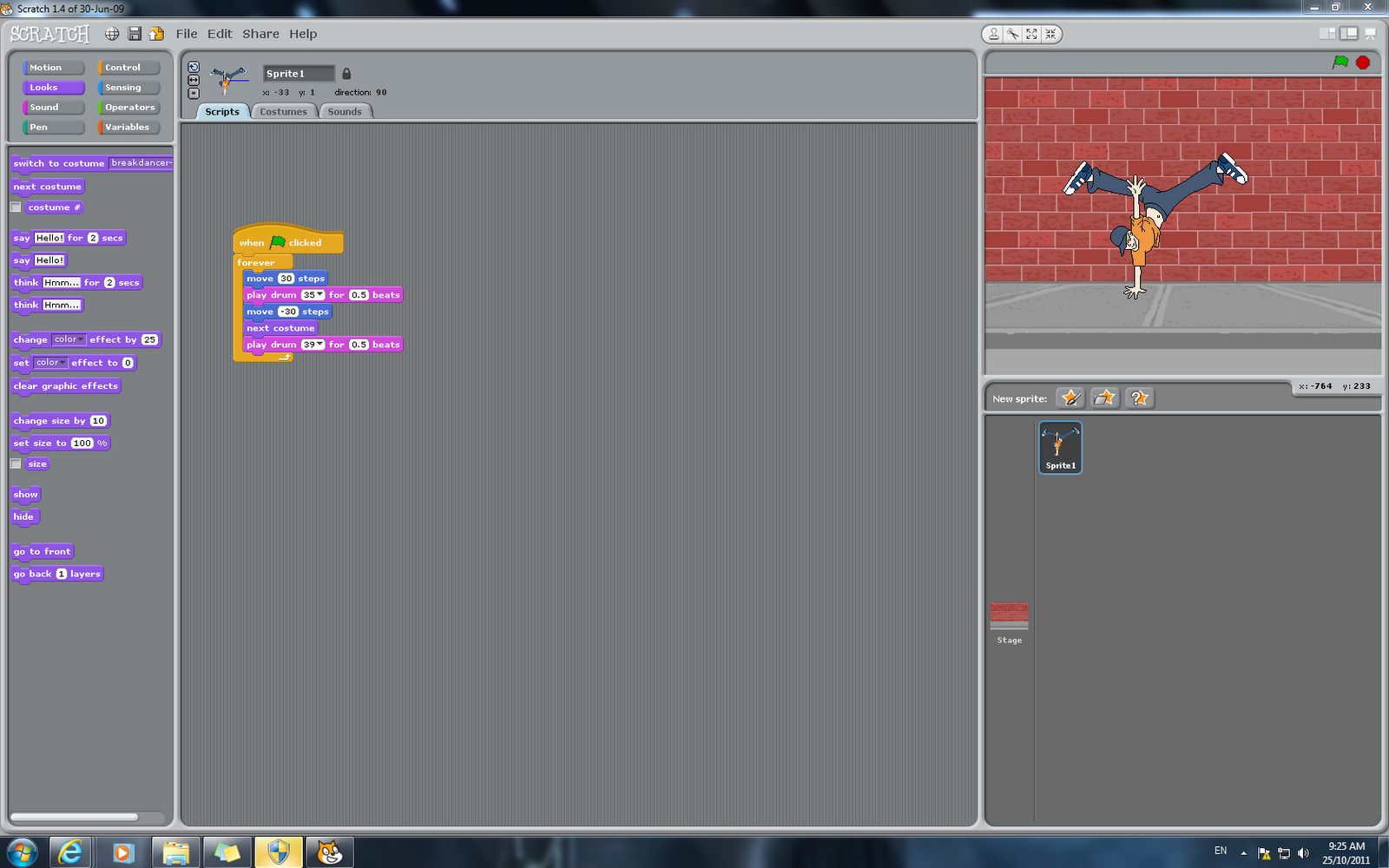
Task: Click the Sprite1 name input field
Action: [299, 74]
